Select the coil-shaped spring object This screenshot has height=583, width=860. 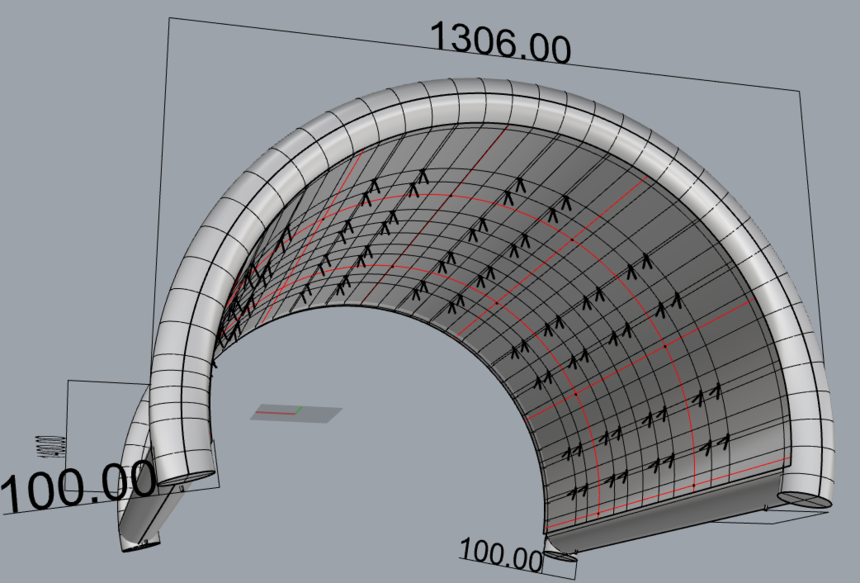click(47, 446)
